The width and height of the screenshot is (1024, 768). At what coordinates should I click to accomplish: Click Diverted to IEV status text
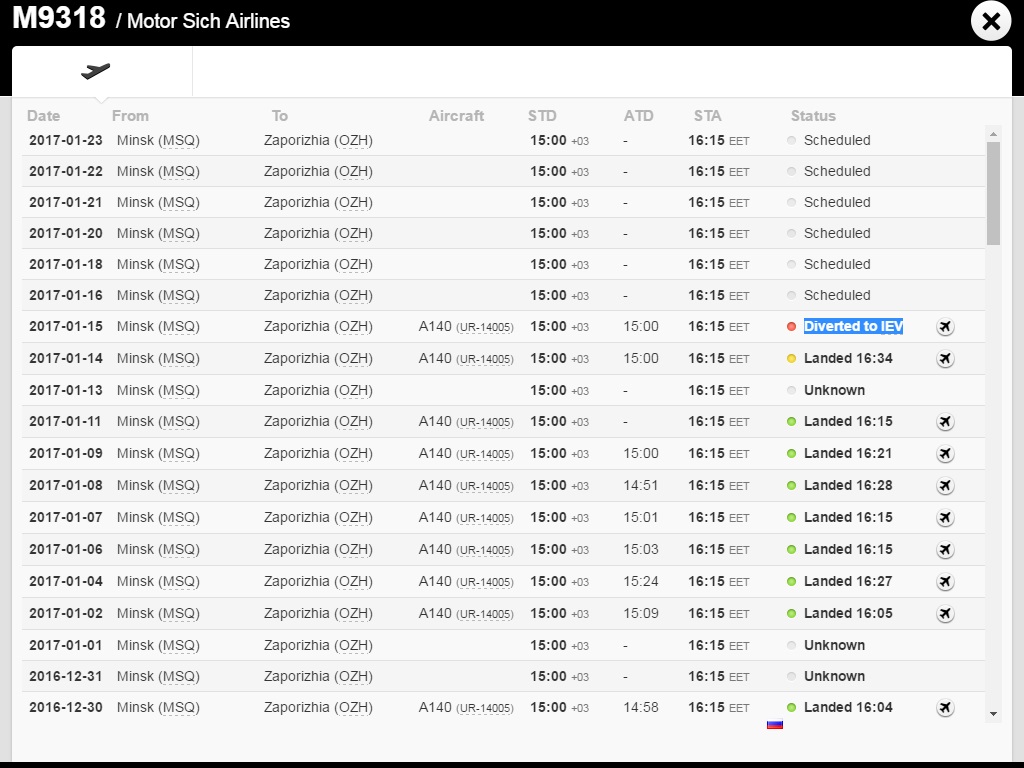(x=853, y=326)
